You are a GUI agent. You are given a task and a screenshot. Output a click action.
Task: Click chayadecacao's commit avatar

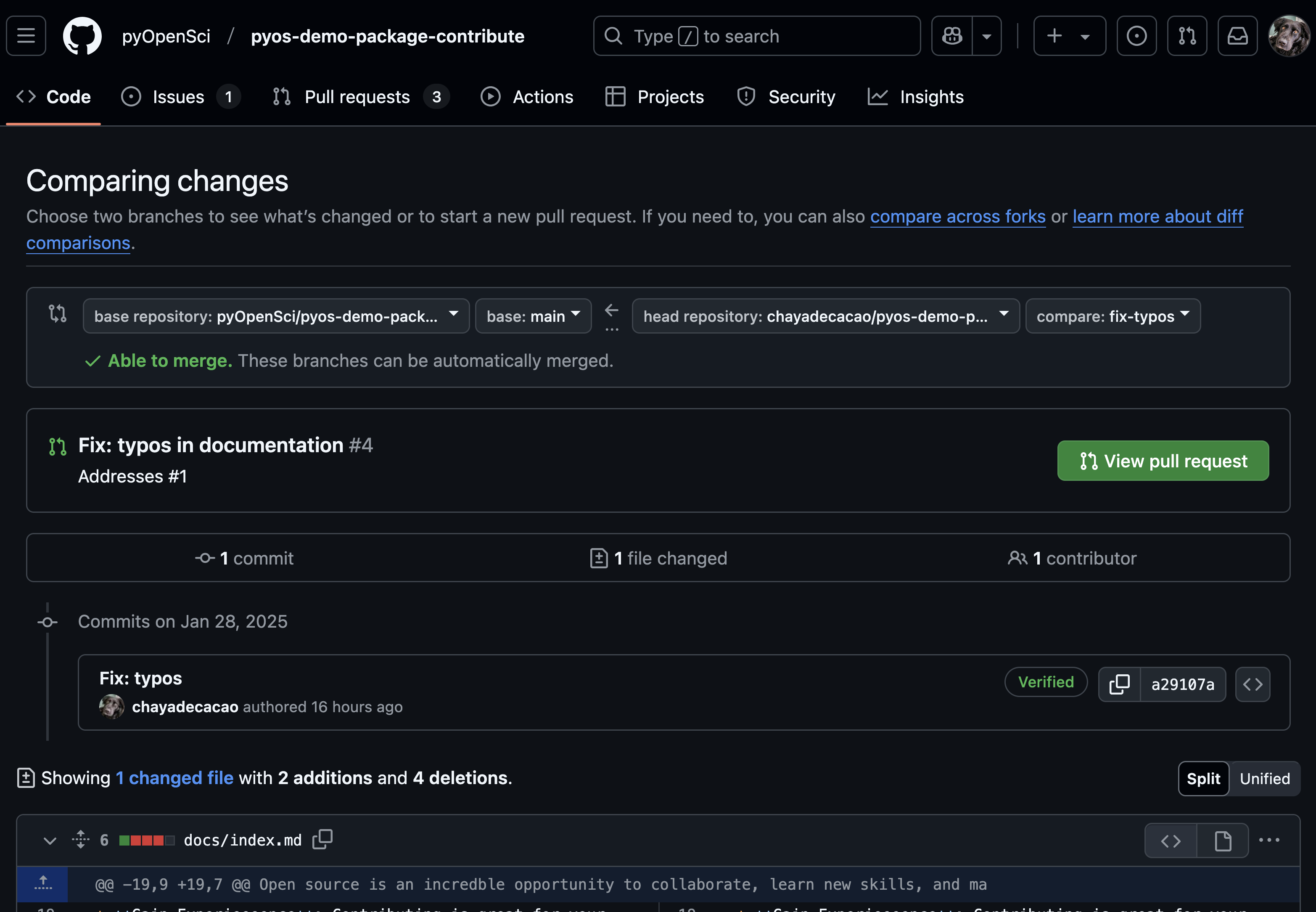click(x=111, y=707)
